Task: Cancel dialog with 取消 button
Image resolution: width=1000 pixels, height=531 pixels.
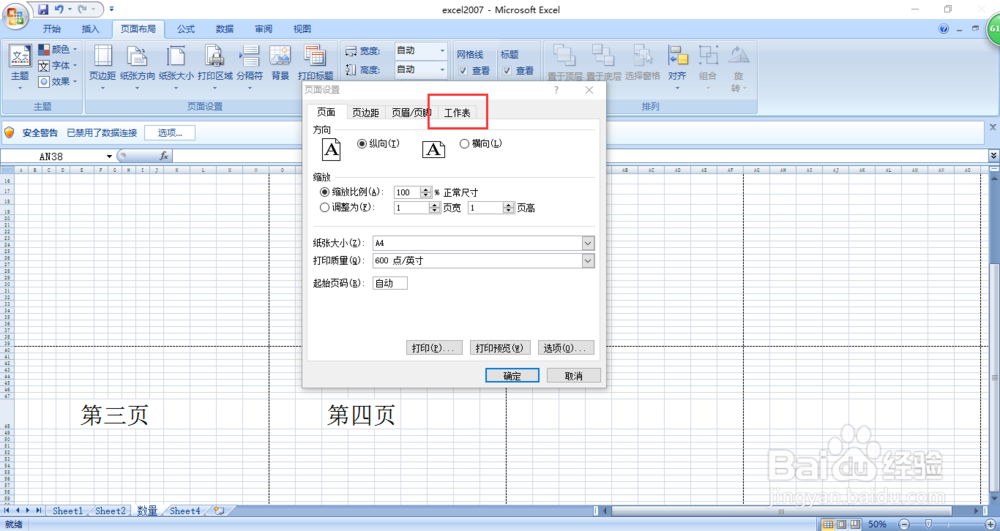Action: [574, 375]
